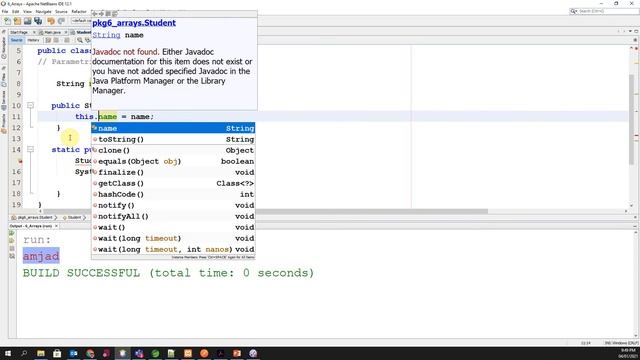Select hashCode() in the completion list

click(x=173, y=194)
